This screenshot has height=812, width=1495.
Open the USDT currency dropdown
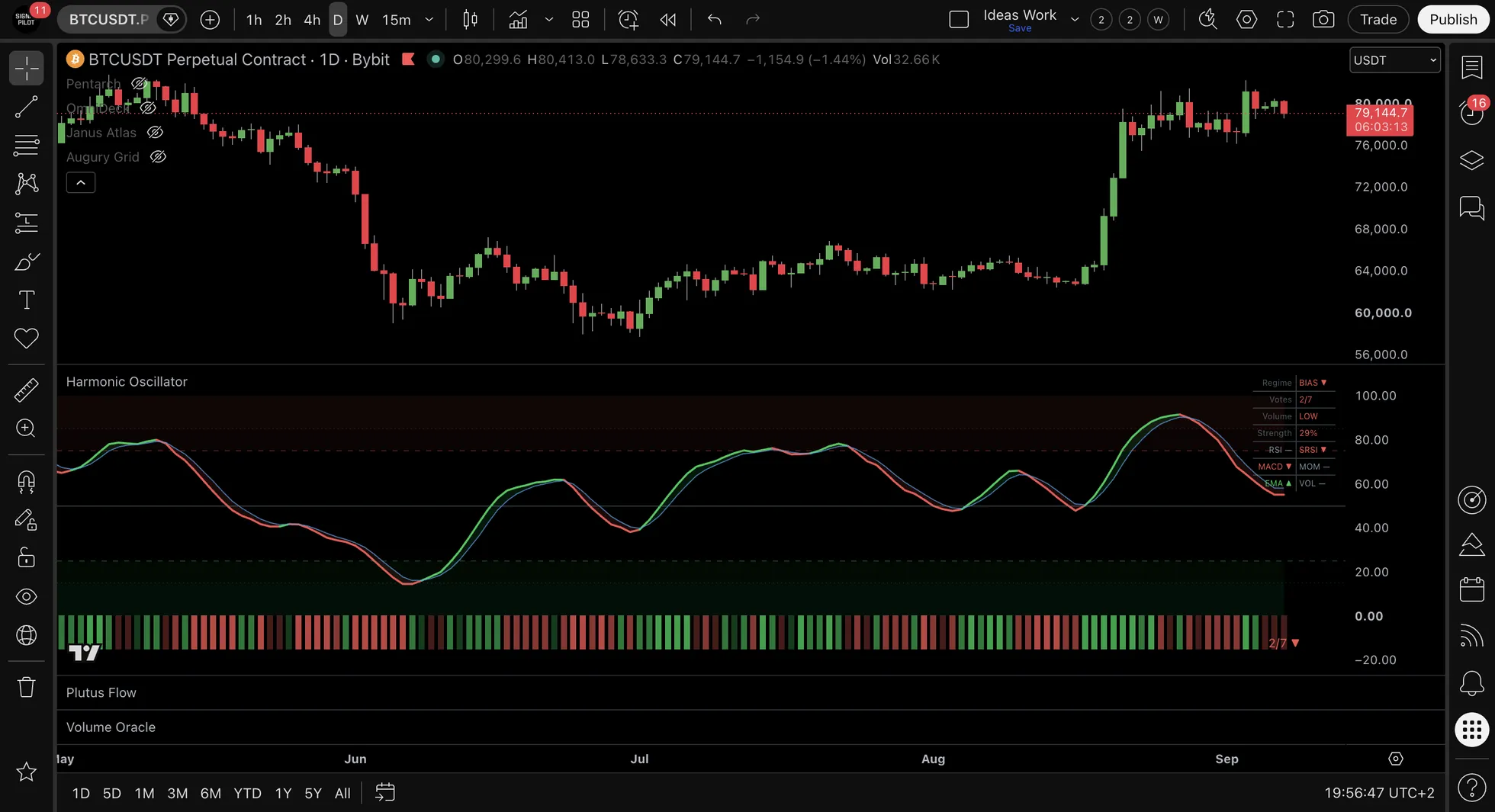coord(1395,60)
